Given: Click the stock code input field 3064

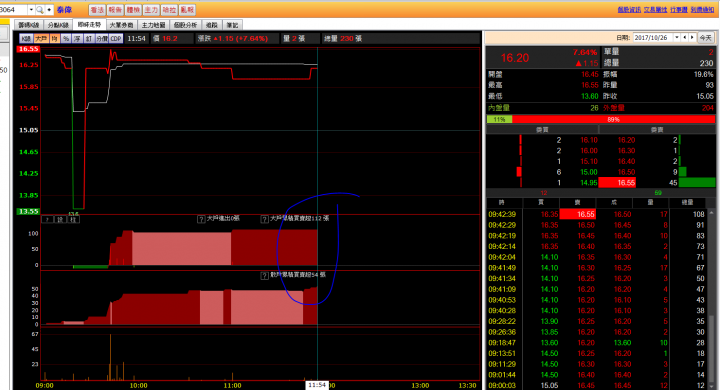Looking at the screenshot, I should tap(14, 10).
